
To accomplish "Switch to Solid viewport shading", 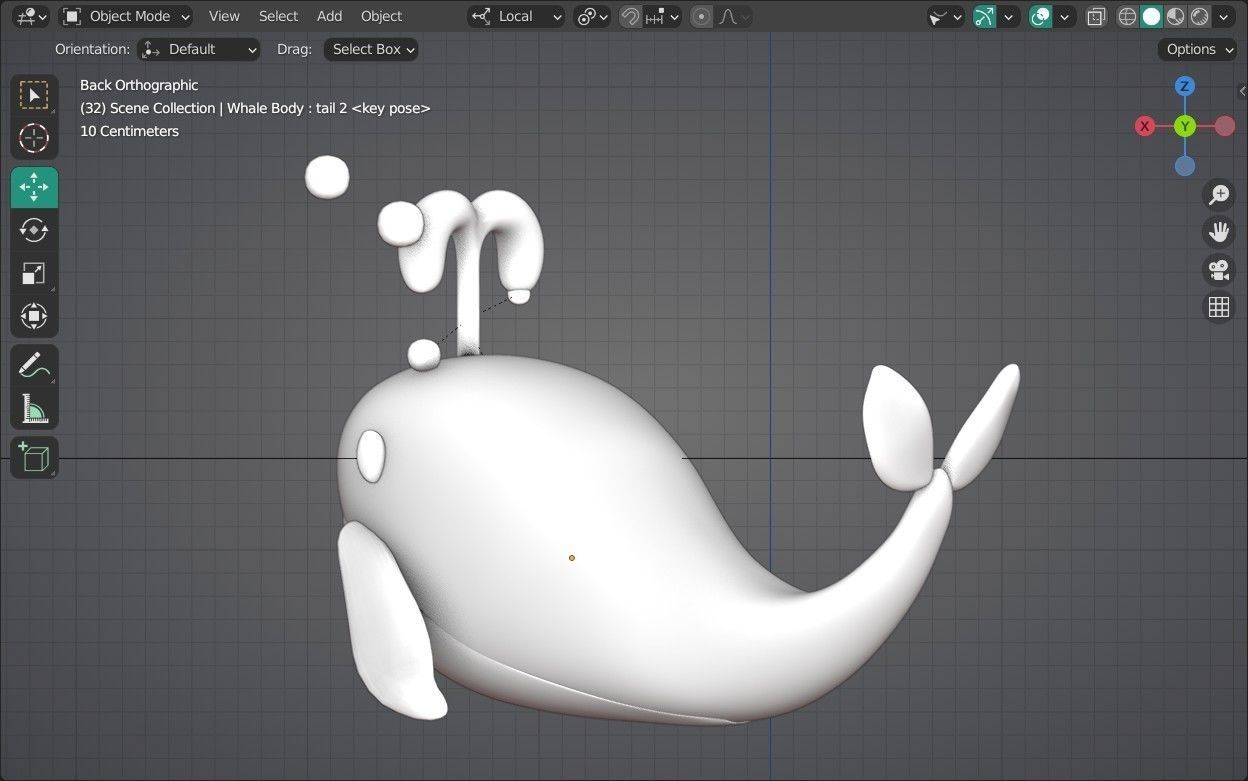I will click(x=1151, y=16).
